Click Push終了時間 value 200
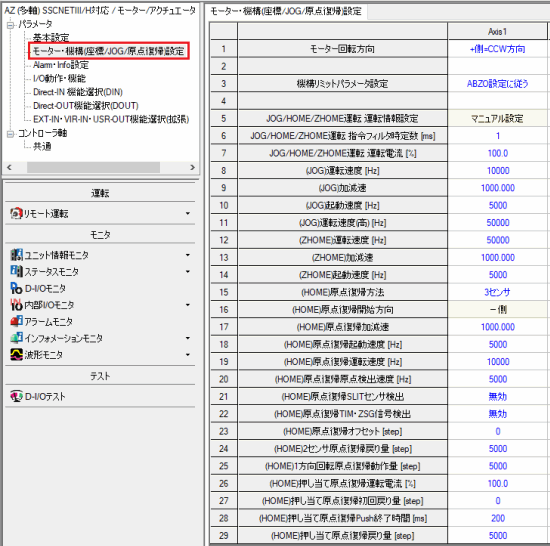This screenshot has width=550, height=546. [x=497, y=518]
